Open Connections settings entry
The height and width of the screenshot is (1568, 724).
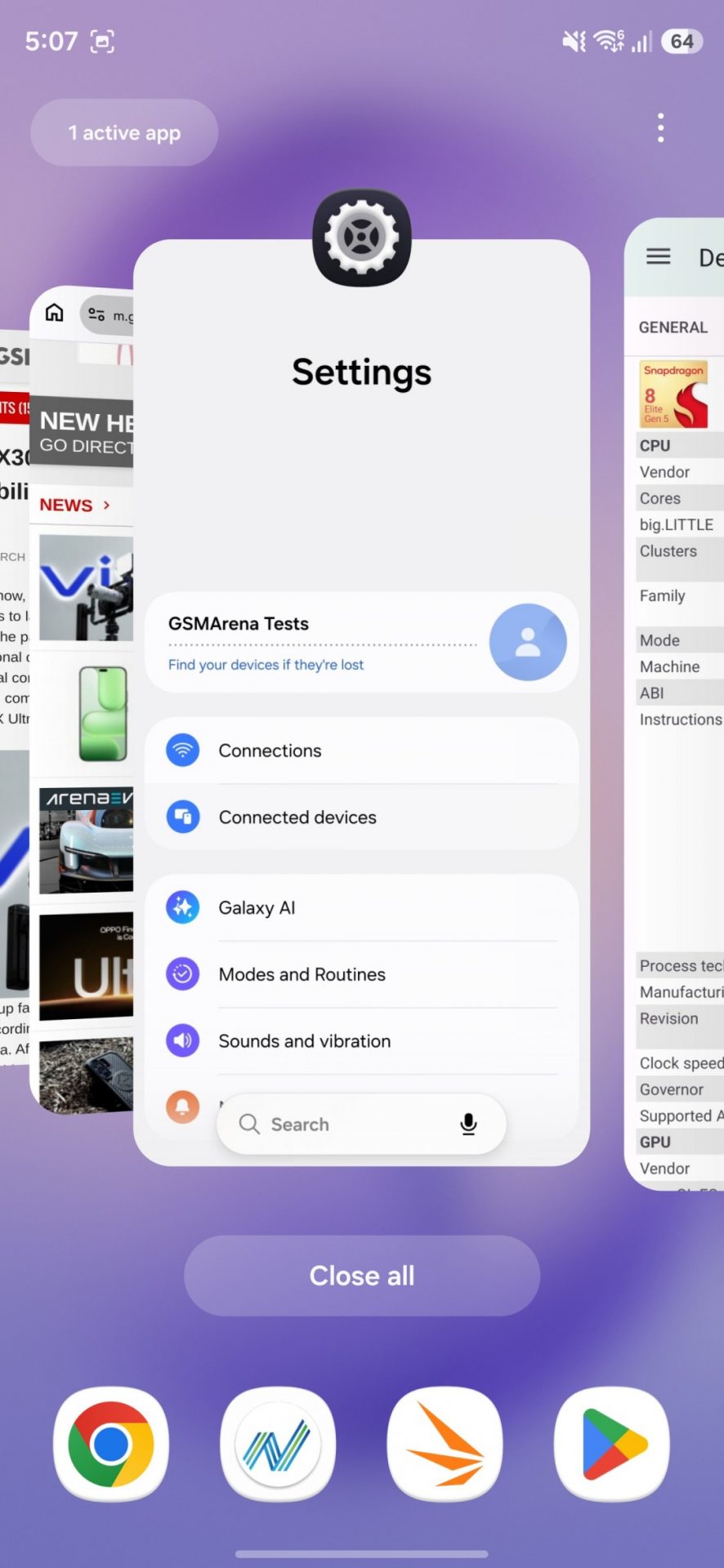coord(270,751)
